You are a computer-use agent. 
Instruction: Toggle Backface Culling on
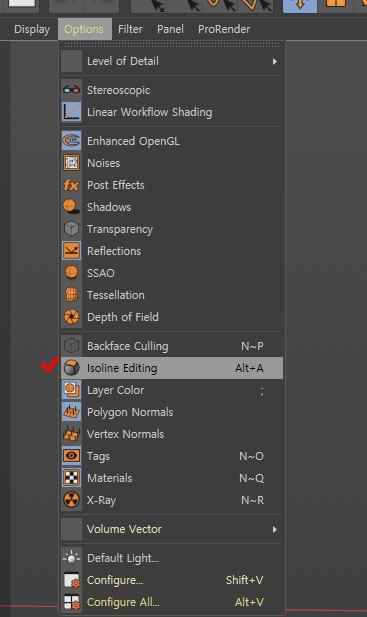click(x=172, y=346)
